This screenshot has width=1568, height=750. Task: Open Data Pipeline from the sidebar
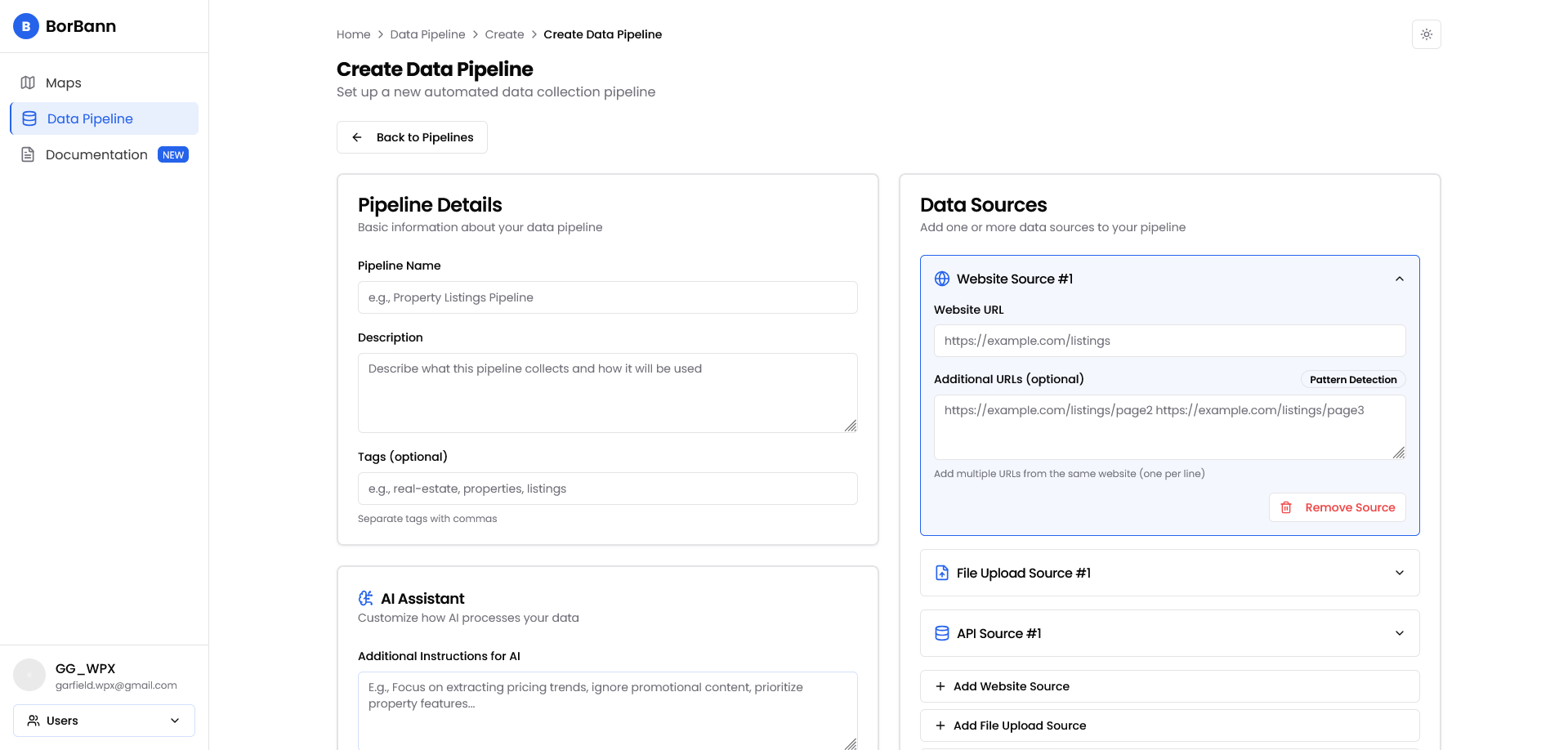coord(90,118)
